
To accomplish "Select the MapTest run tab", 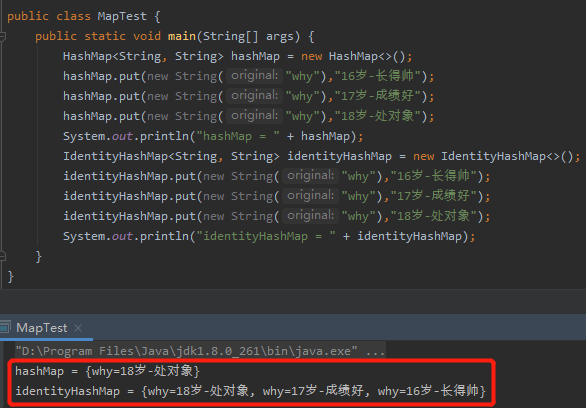I will 41,328.
